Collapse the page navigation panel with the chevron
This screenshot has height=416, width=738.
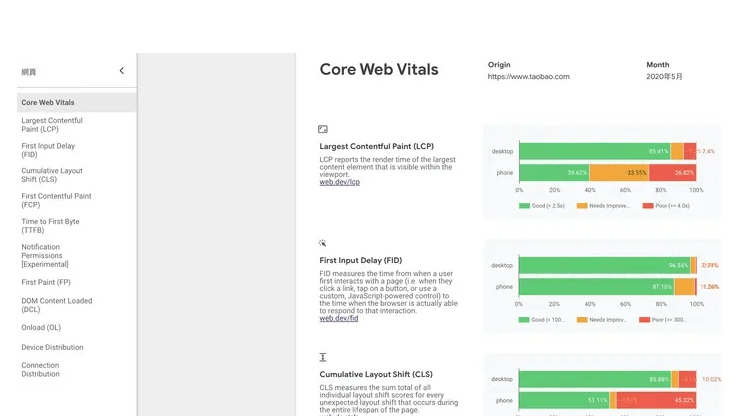tap(121, 71)
